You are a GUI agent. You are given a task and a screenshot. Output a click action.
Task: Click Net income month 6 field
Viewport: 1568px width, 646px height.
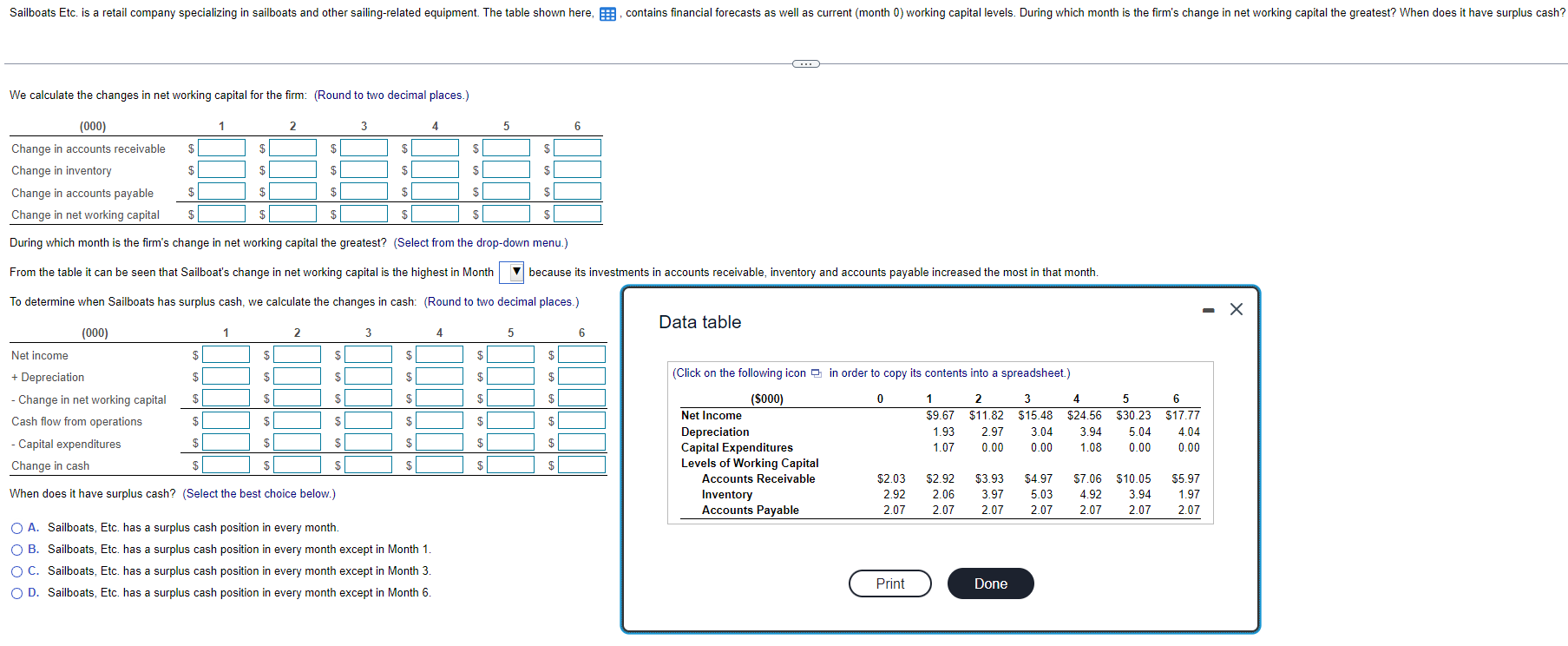tap(582, 354)
